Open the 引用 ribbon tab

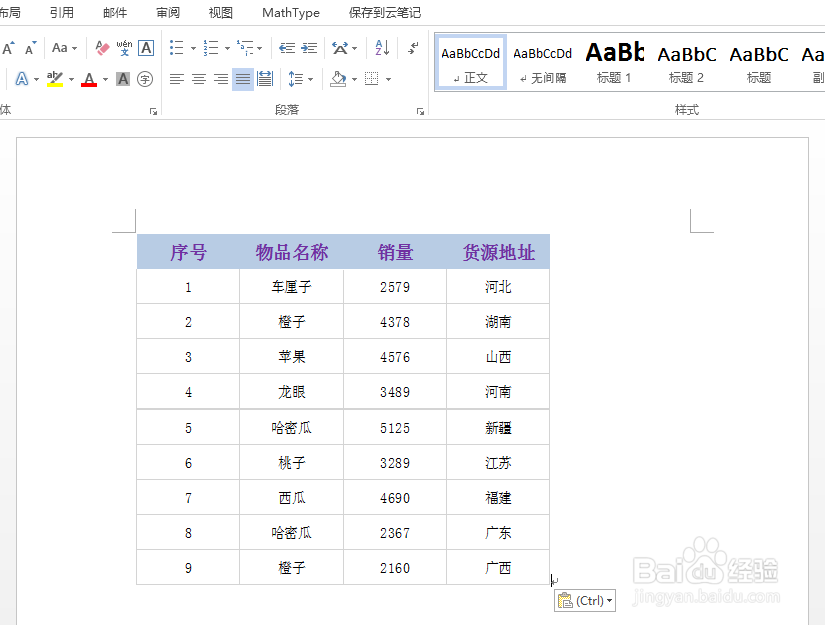pyautogui.click(x=62, y=13)
